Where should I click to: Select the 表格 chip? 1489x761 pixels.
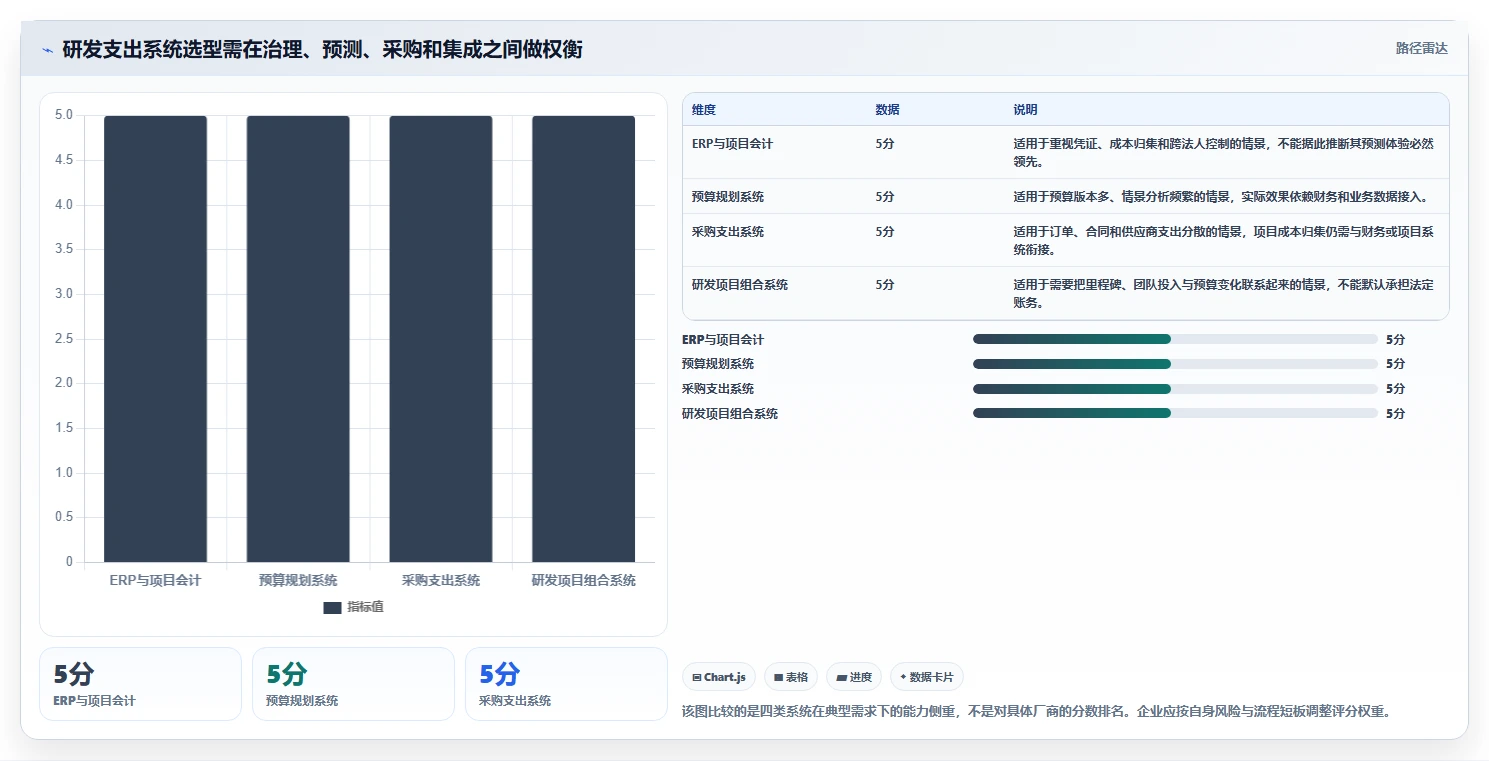pos(791,677)
